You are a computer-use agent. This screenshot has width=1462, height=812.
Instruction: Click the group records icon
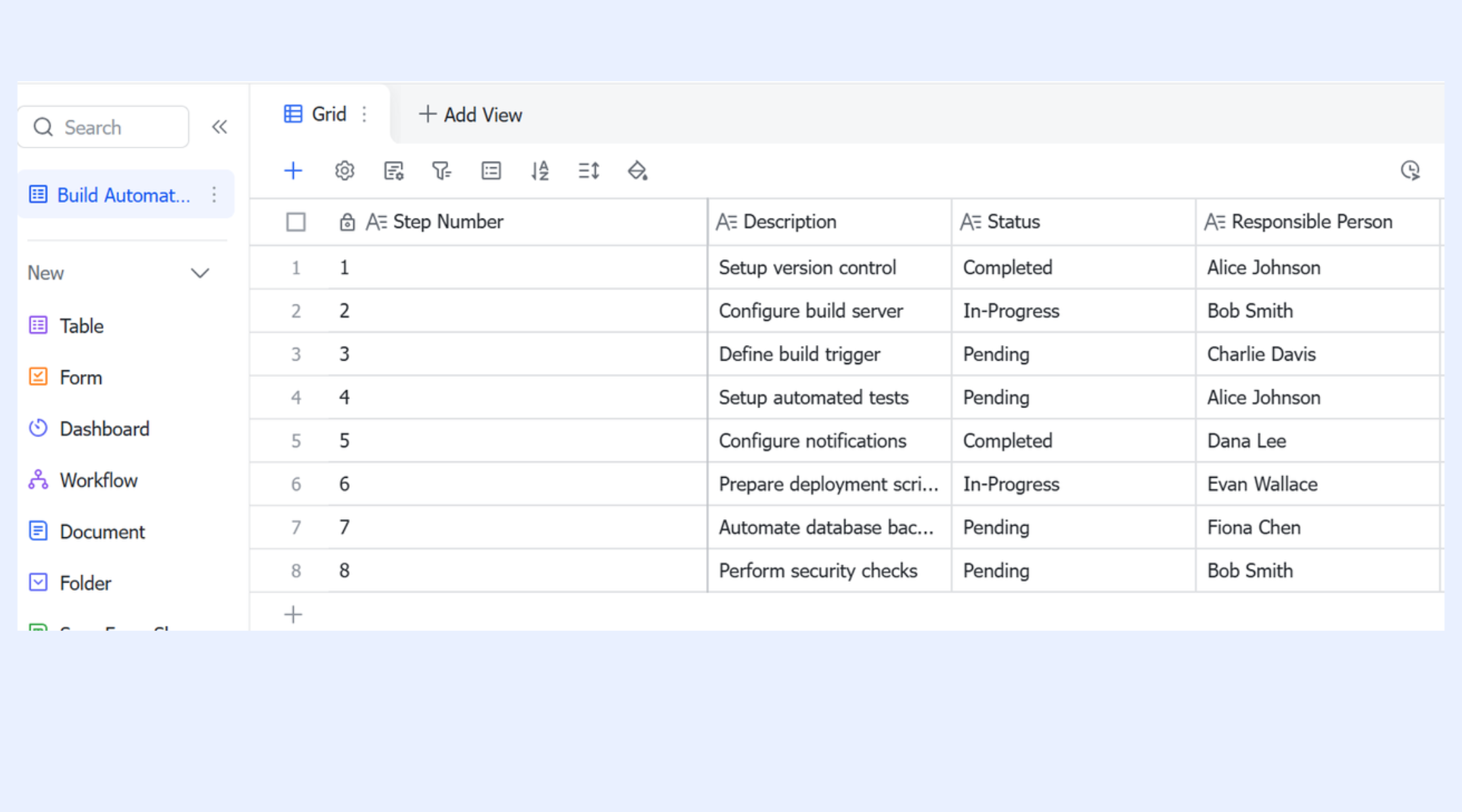tap(491, 171)
